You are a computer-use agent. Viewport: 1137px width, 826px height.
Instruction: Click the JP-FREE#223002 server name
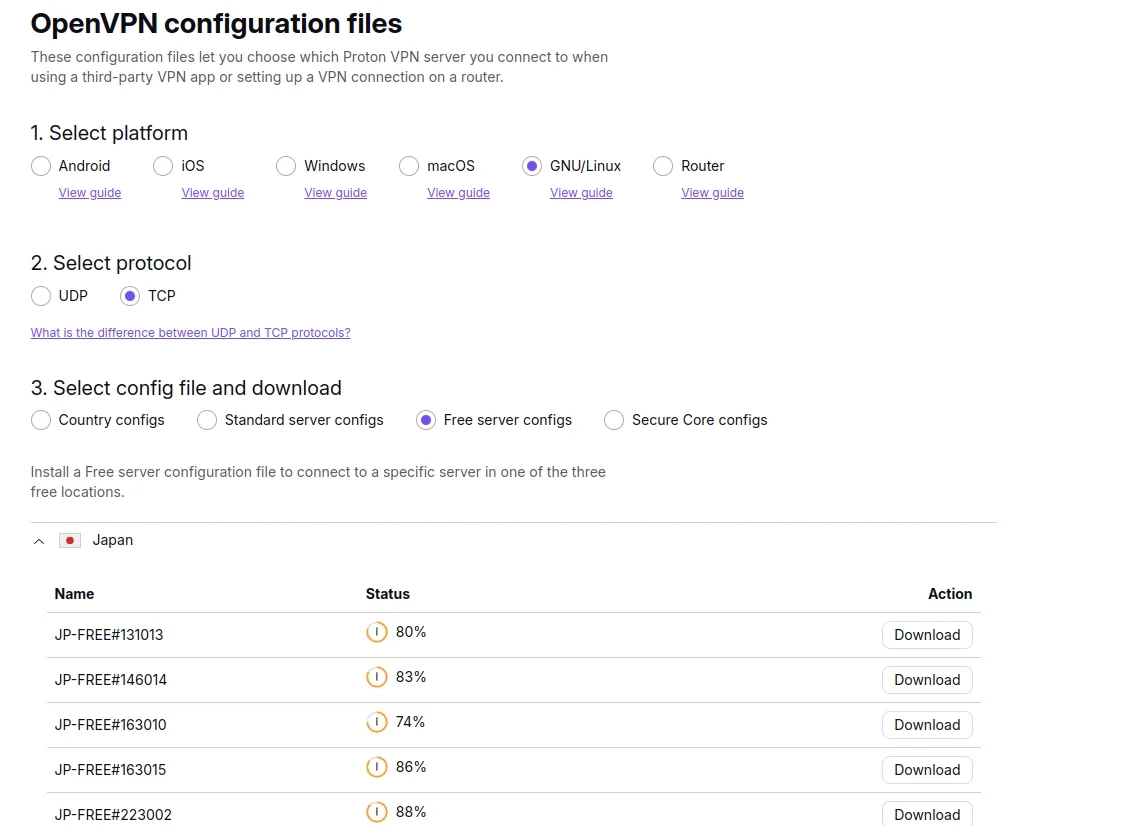pos(113,814)
